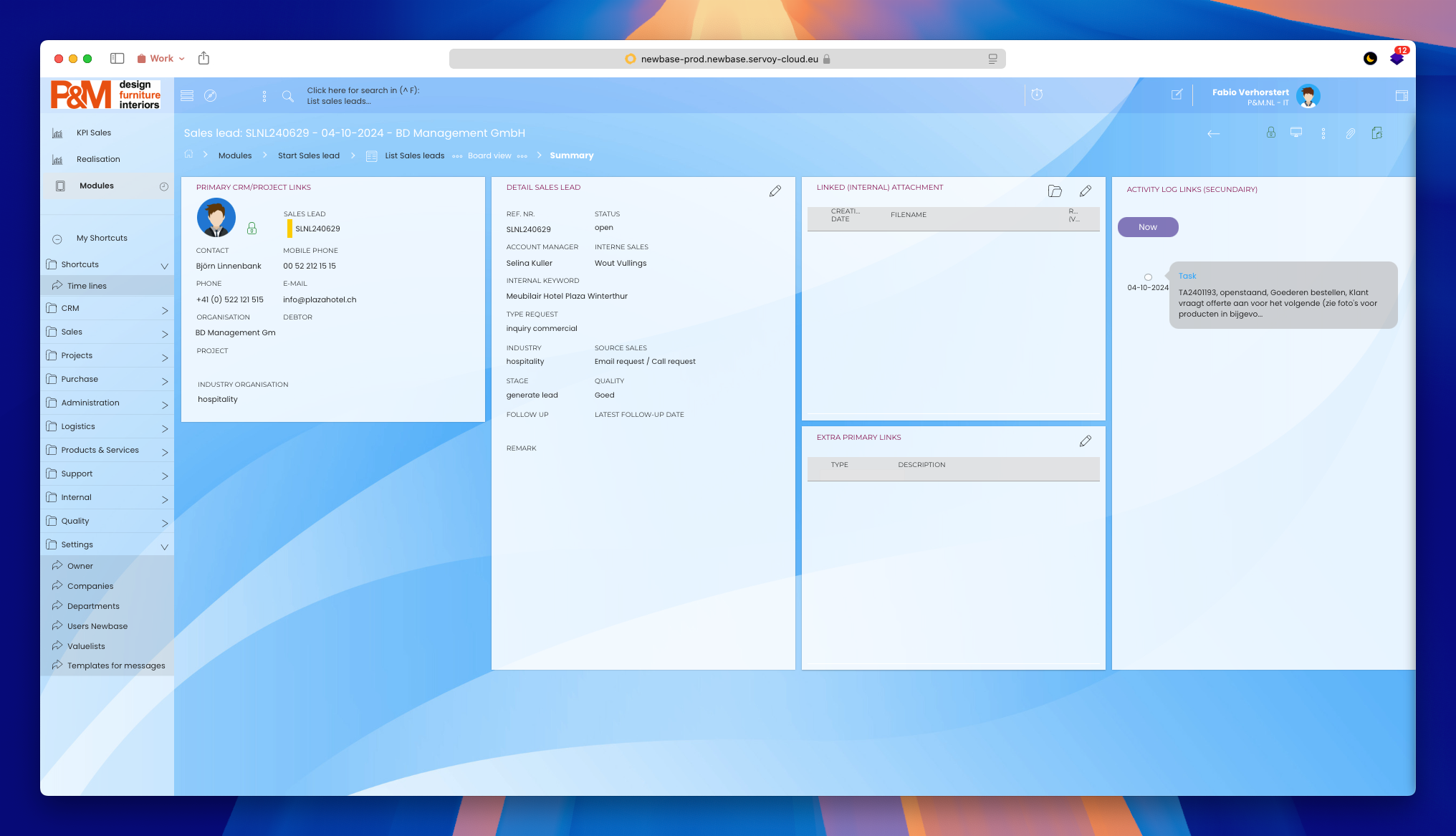Click the yellow color bar beside SLNL240629
1456x836 pixels.
[x=289, y=229]
